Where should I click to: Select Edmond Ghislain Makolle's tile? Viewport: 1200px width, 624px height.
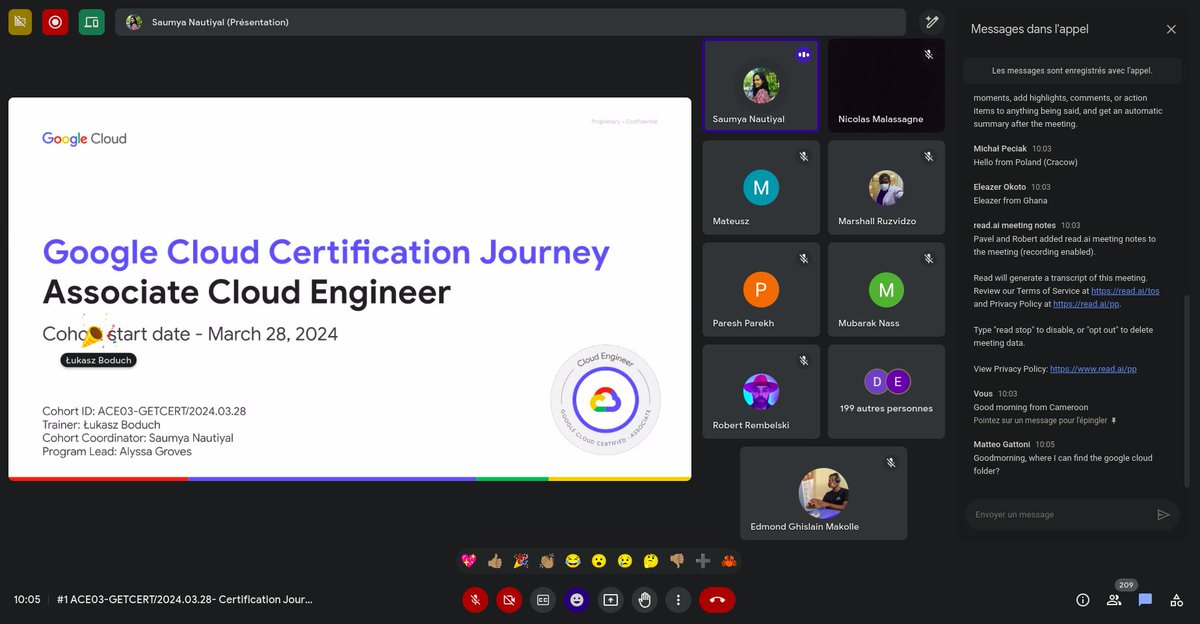(x=823, y=494)
